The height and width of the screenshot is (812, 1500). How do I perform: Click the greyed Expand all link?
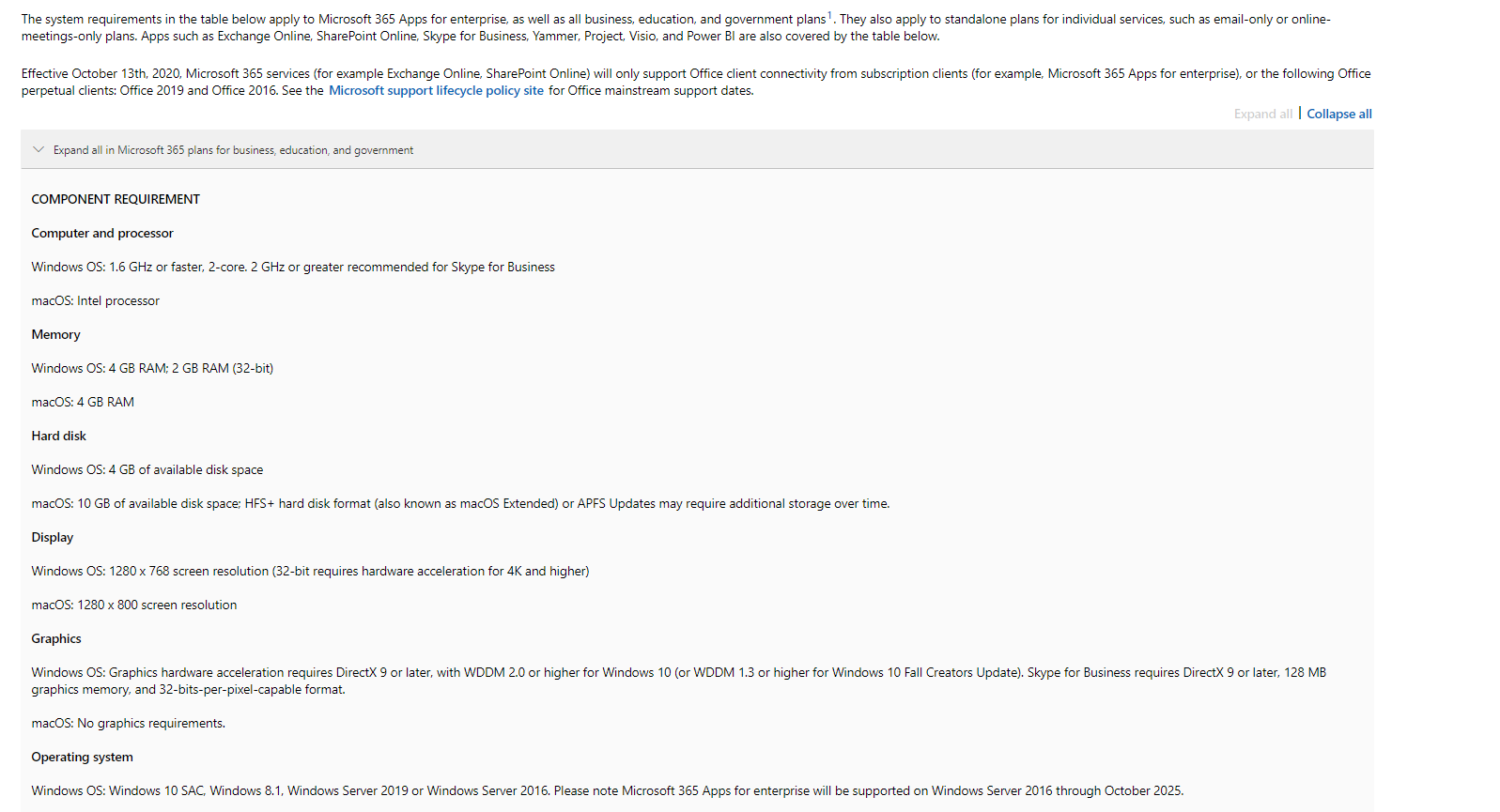tap(1262, 114)
